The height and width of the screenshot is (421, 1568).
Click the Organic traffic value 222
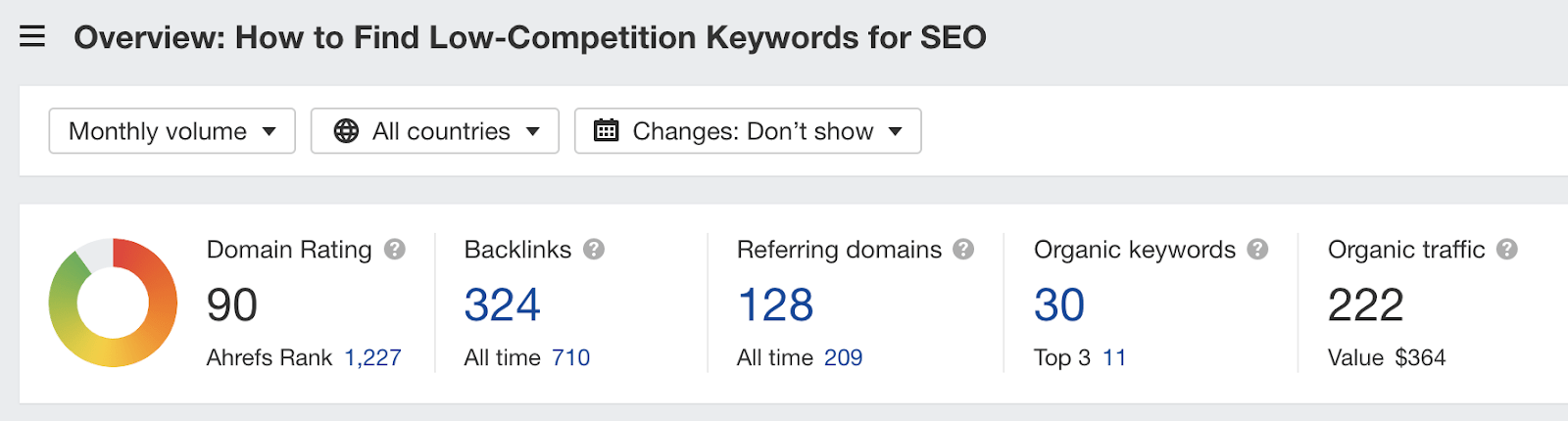tap(1365, 304)
